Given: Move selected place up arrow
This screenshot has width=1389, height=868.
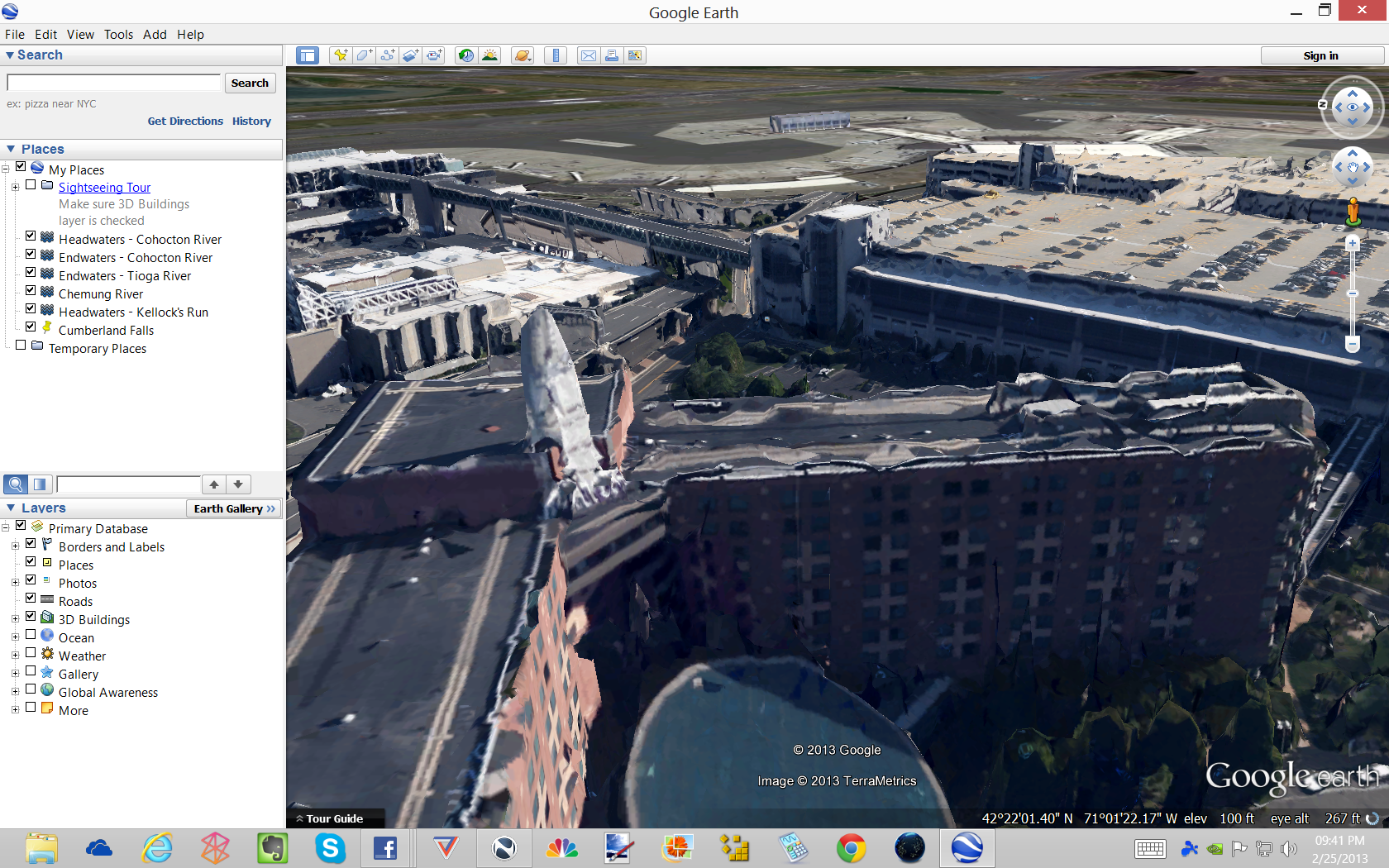Looking at the screenshot, I should click(x=213, y=484).
